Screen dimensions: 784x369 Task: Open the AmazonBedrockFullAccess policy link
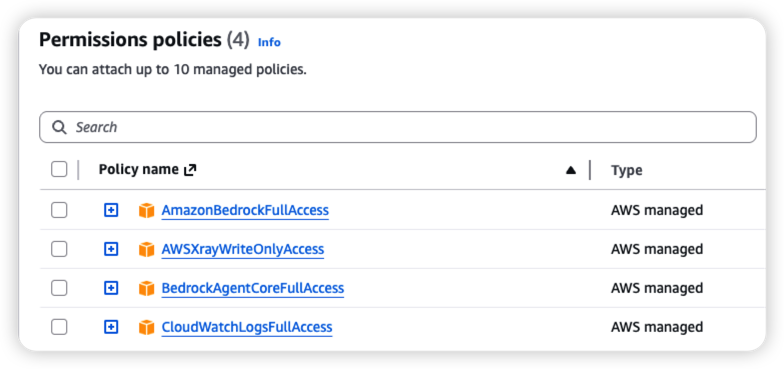(245, 210)
